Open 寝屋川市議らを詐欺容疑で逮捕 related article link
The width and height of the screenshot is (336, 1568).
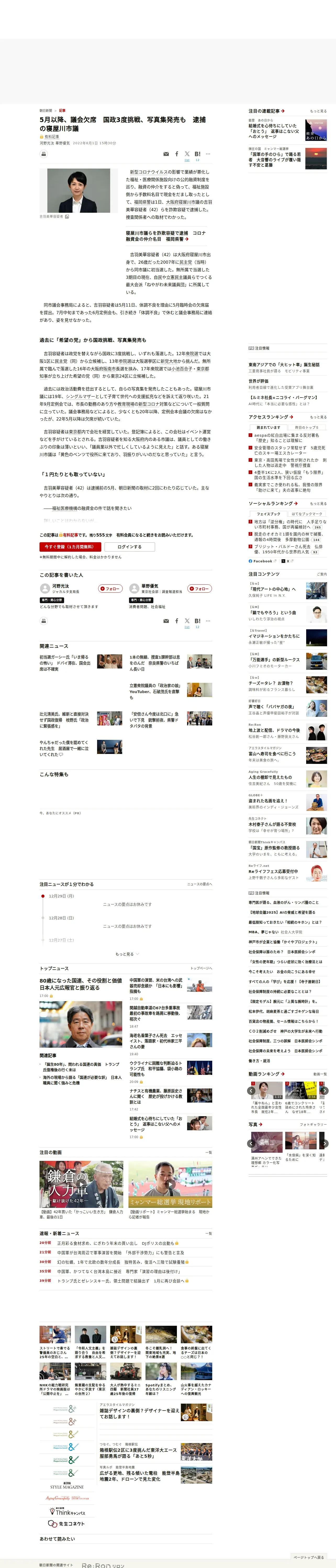(165, 236)
